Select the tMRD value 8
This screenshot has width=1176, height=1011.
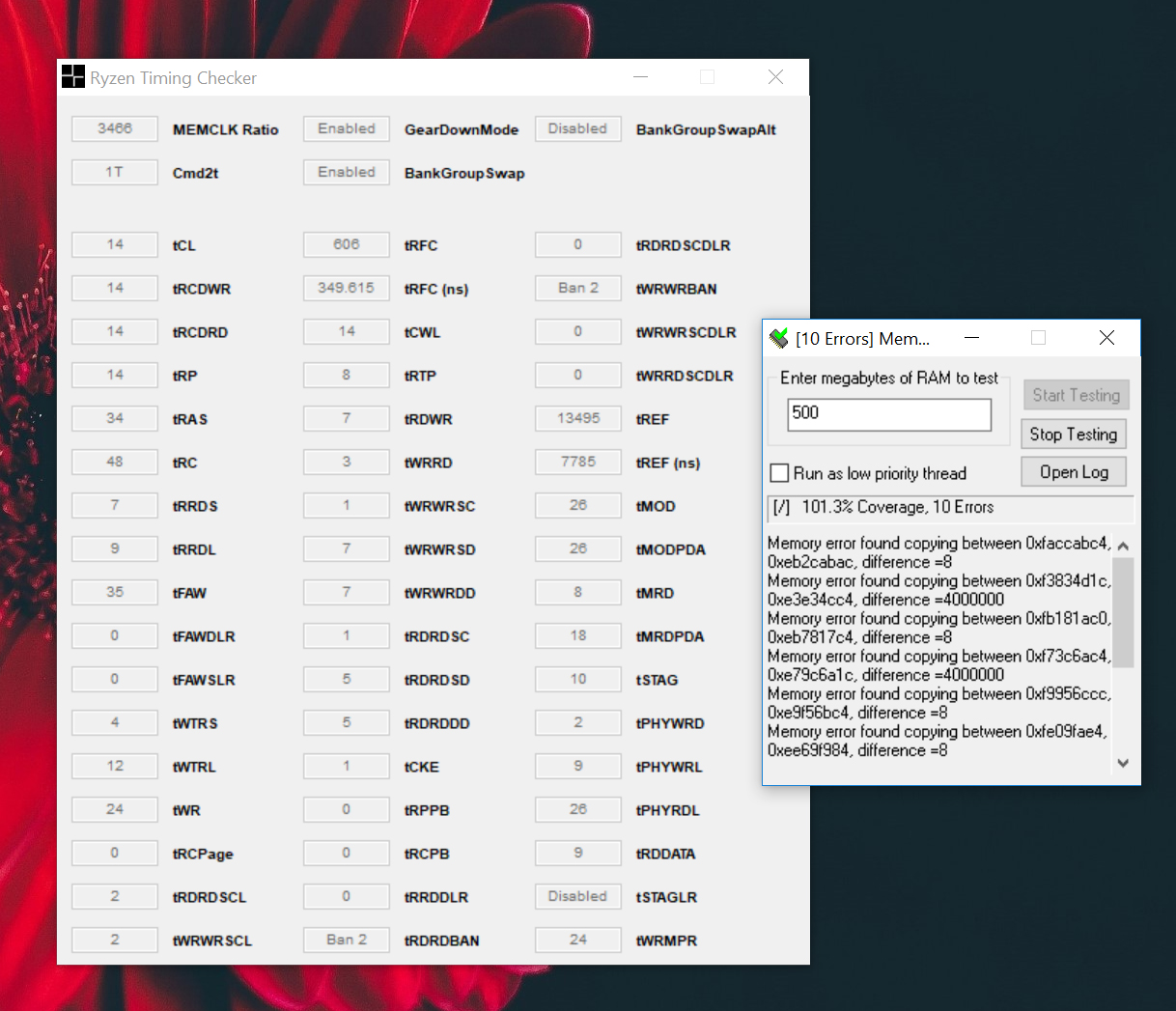578,592
